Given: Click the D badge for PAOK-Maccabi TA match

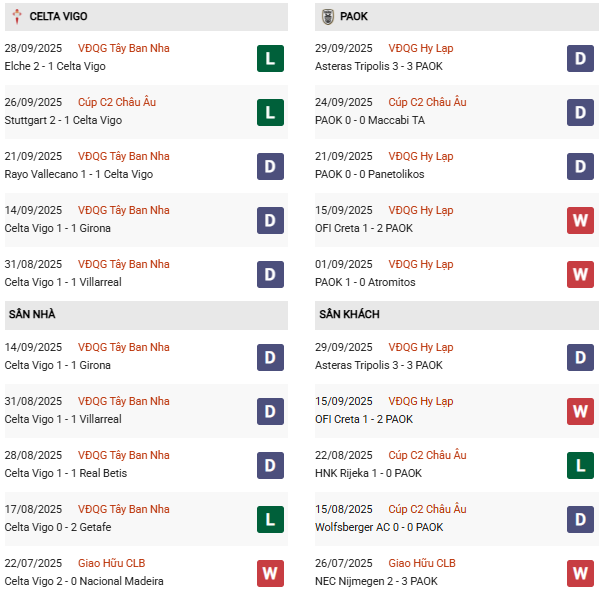Looking at the screenshot, I should [581, 112].
